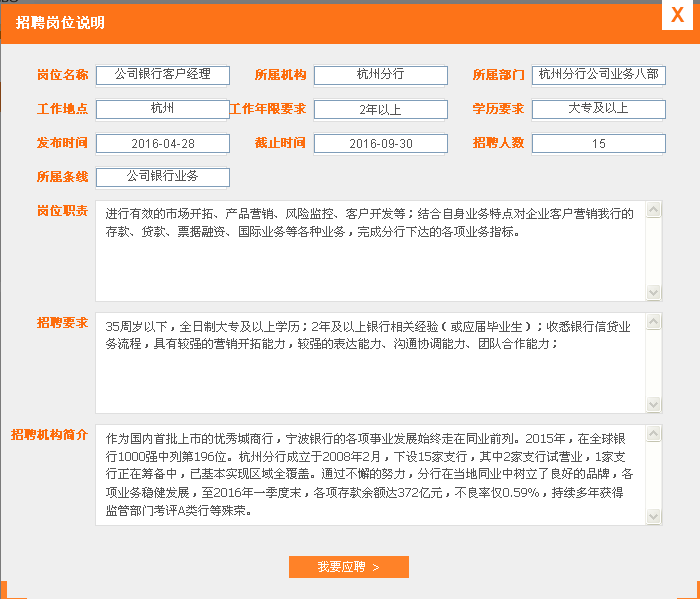This screenshot has width=700, height=599.
Task: Click the 我要应聘 apply button
Action: pyautogui.click(x=348, y=567)
